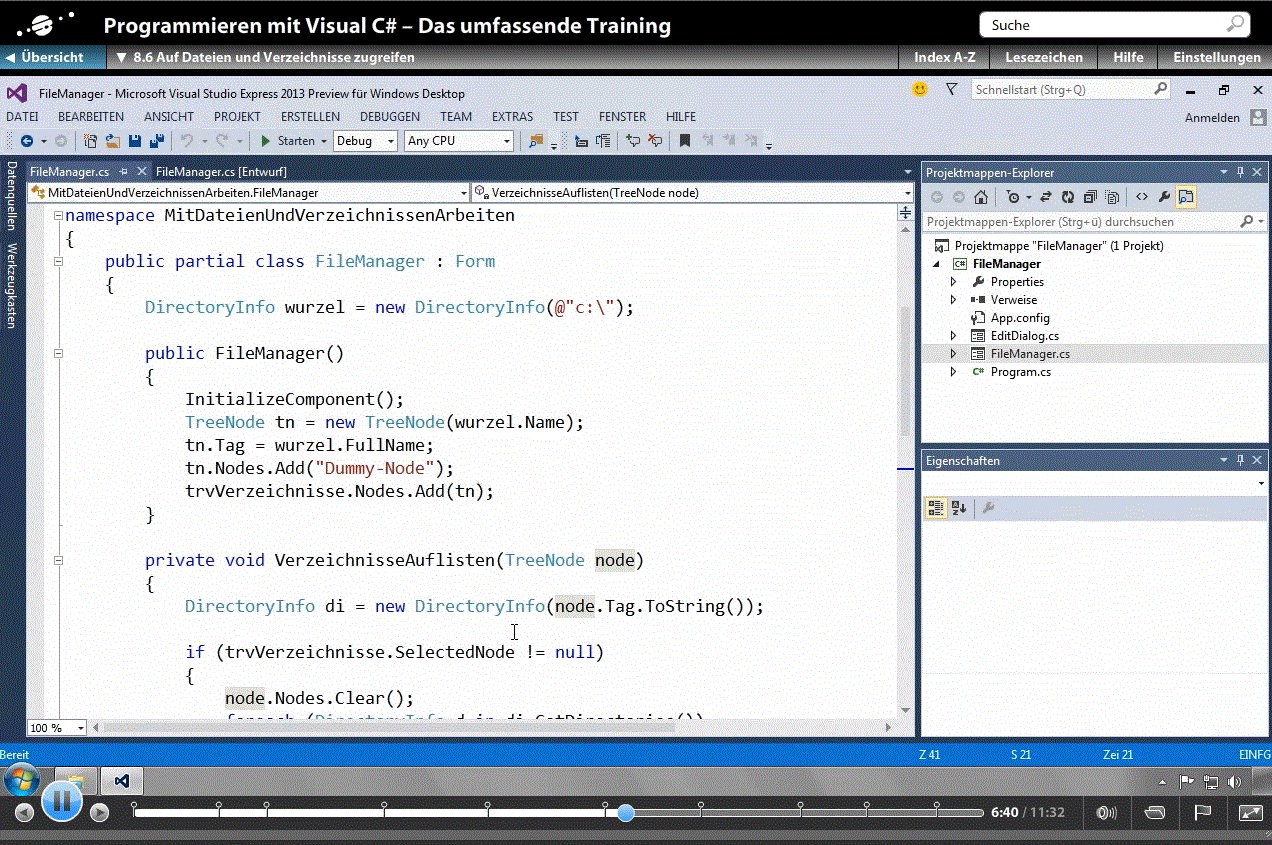
Task: Click the feedback smiley icon
Action: [920, 89]
